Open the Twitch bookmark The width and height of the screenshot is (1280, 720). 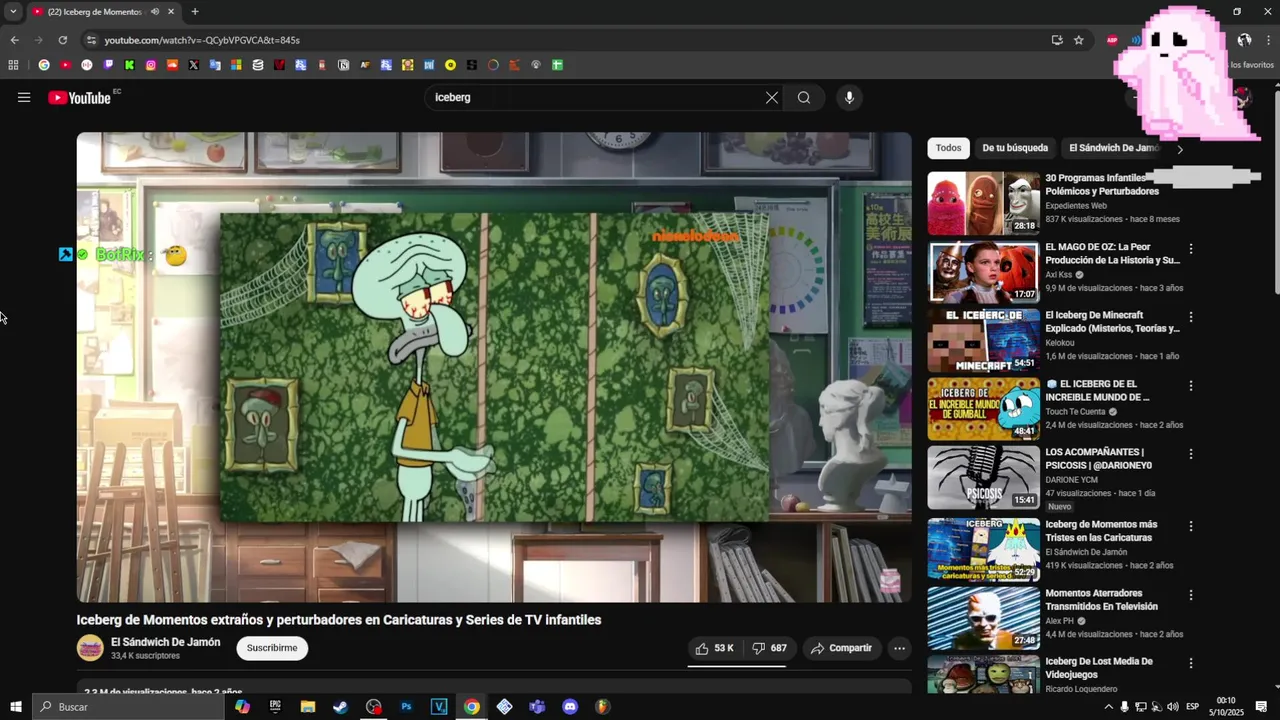click(108, 65)
